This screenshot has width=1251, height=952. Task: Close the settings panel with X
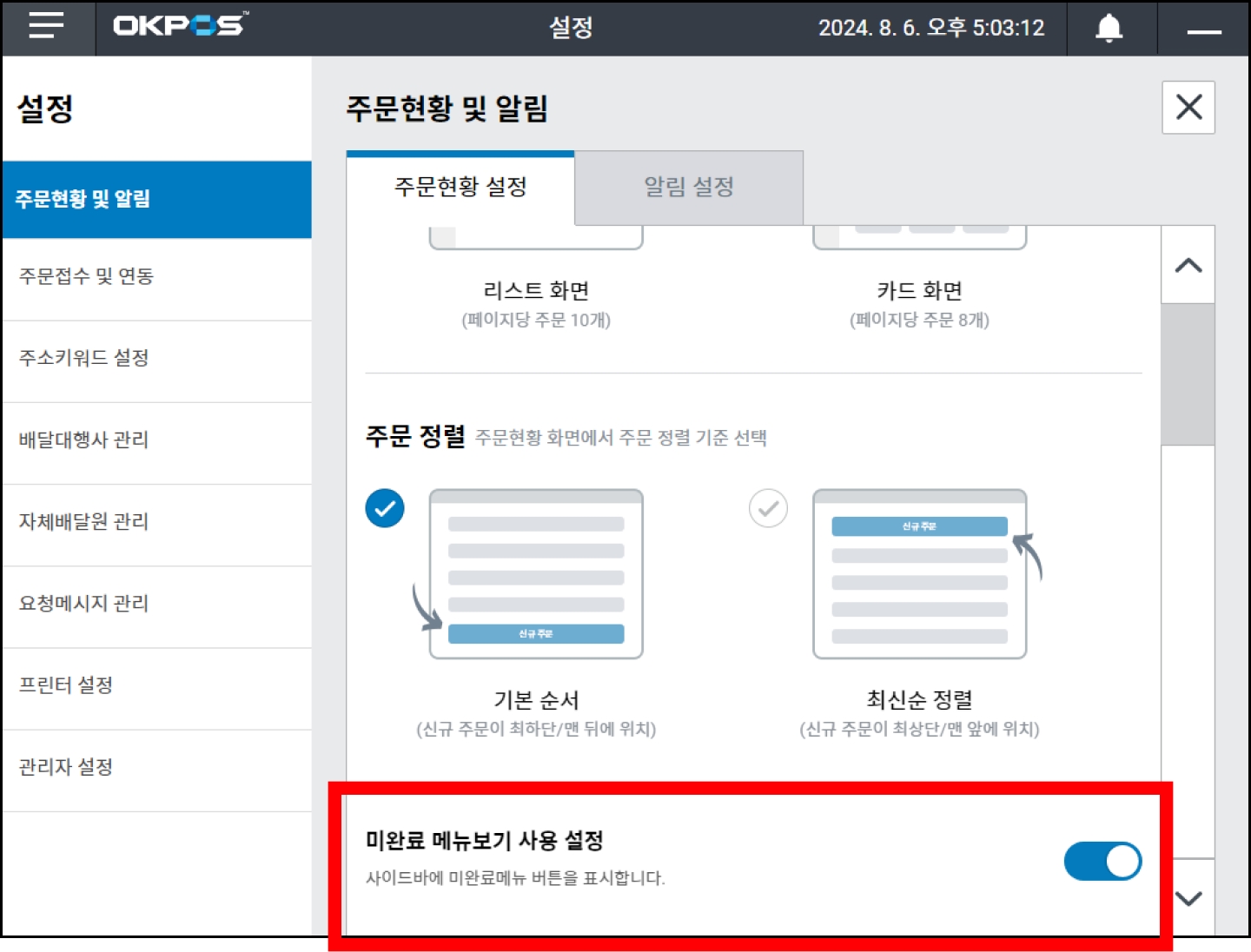coord(1188,108)
